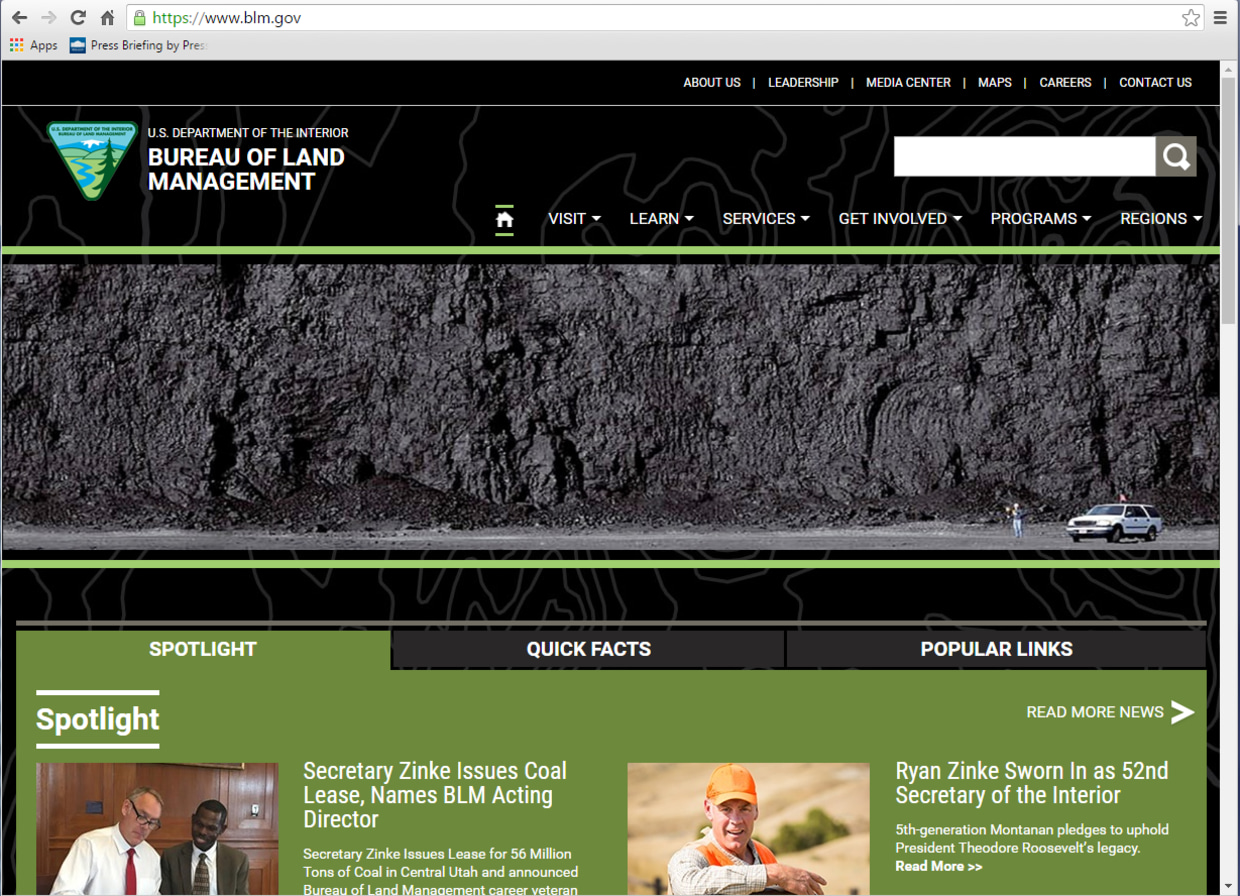Click the coal wall banner image
Viewport: 1240px width, 896px height.
tap(610, 407)
